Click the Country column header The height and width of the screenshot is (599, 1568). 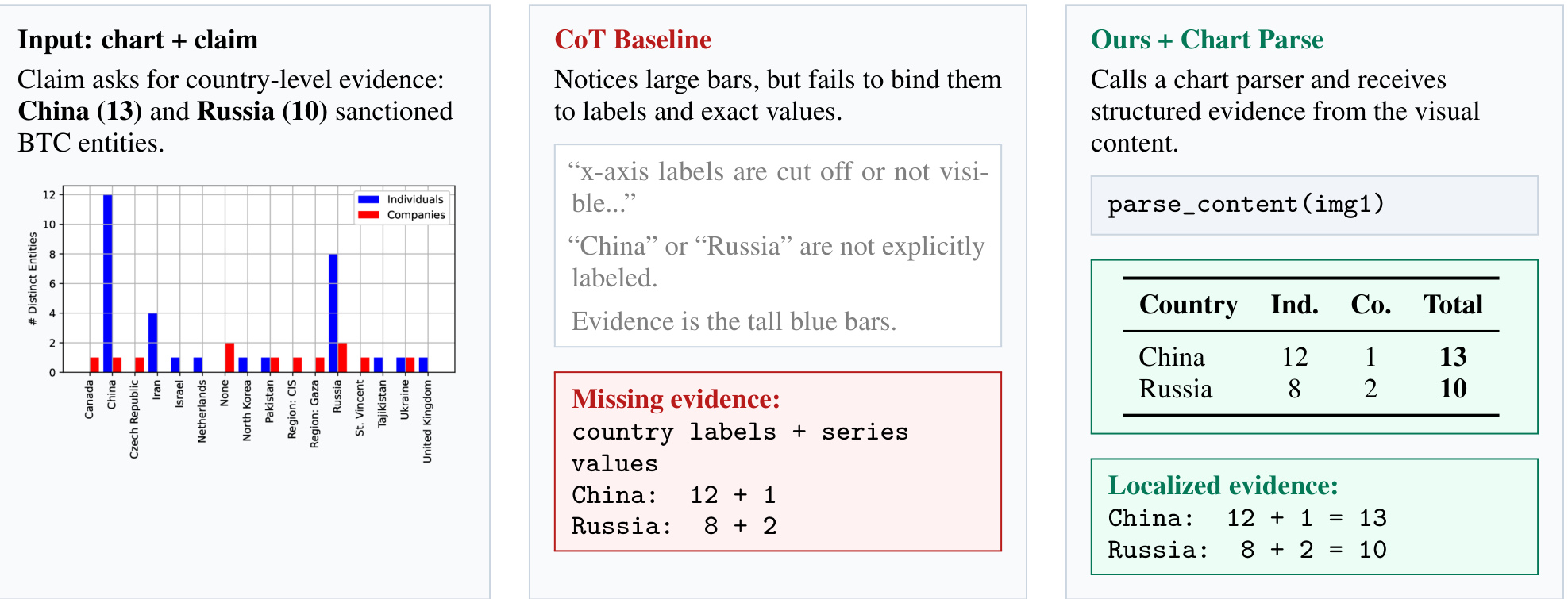click(1189, 305)
